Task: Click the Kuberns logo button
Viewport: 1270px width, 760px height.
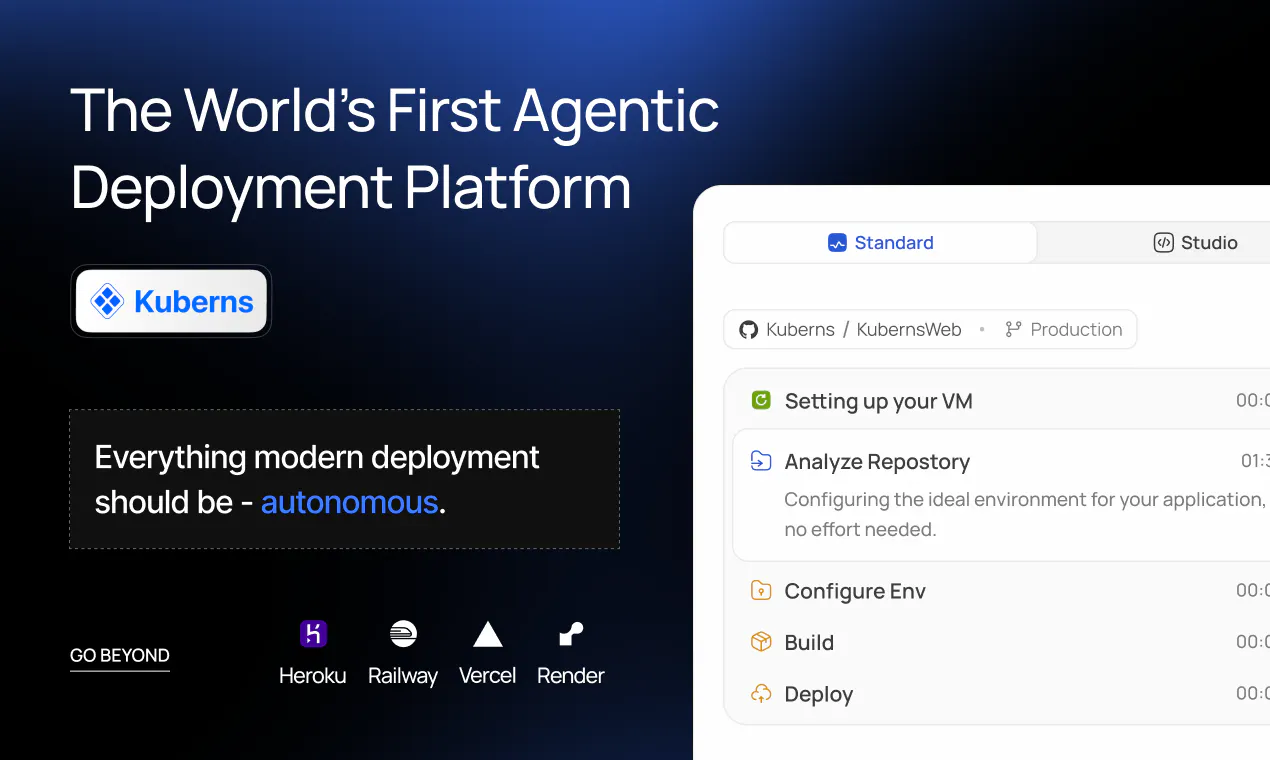Action: click(171, 301)
